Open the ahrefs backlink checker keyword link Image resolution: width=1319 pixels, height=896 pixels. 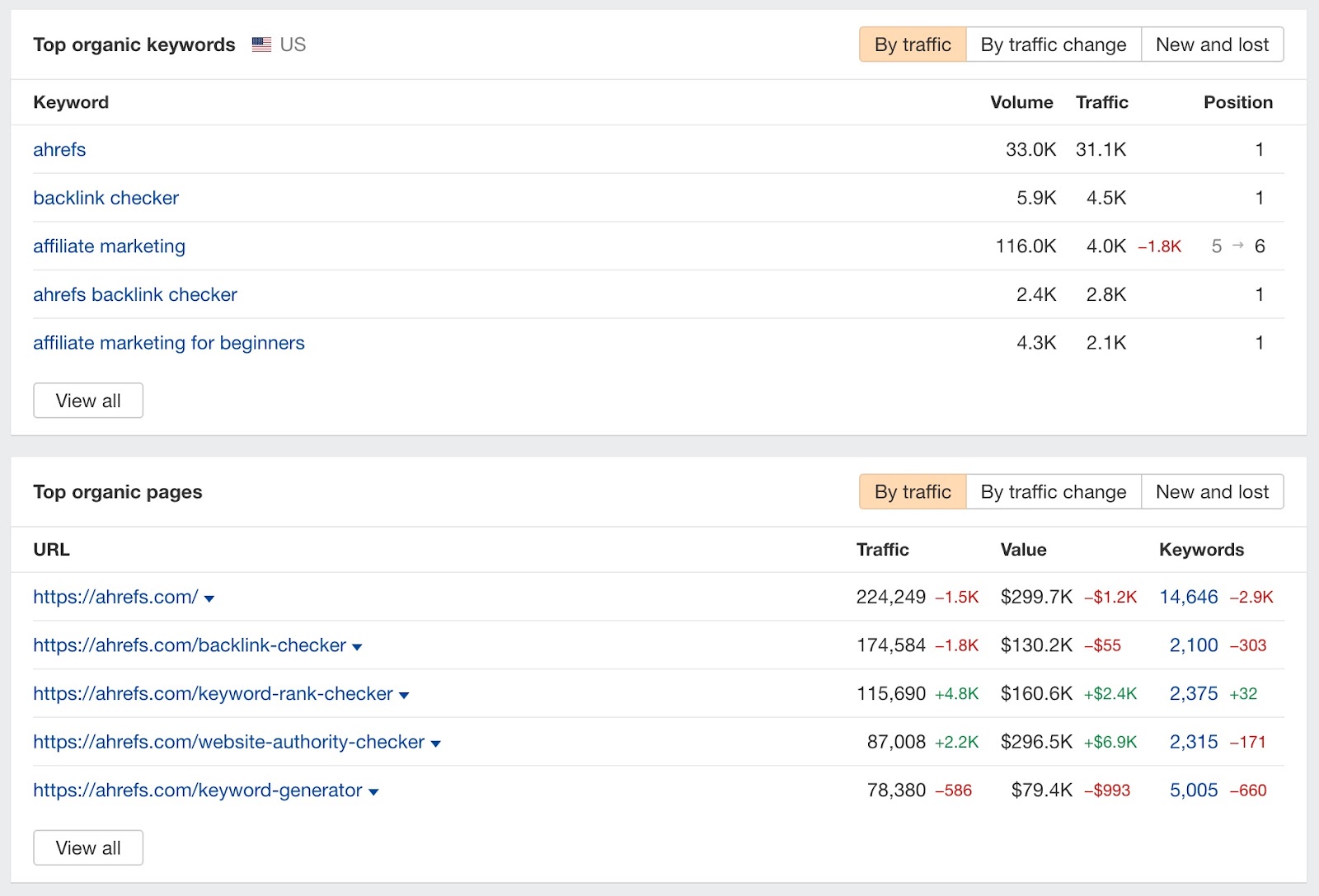pyautogui.click(x=135, y=294)
